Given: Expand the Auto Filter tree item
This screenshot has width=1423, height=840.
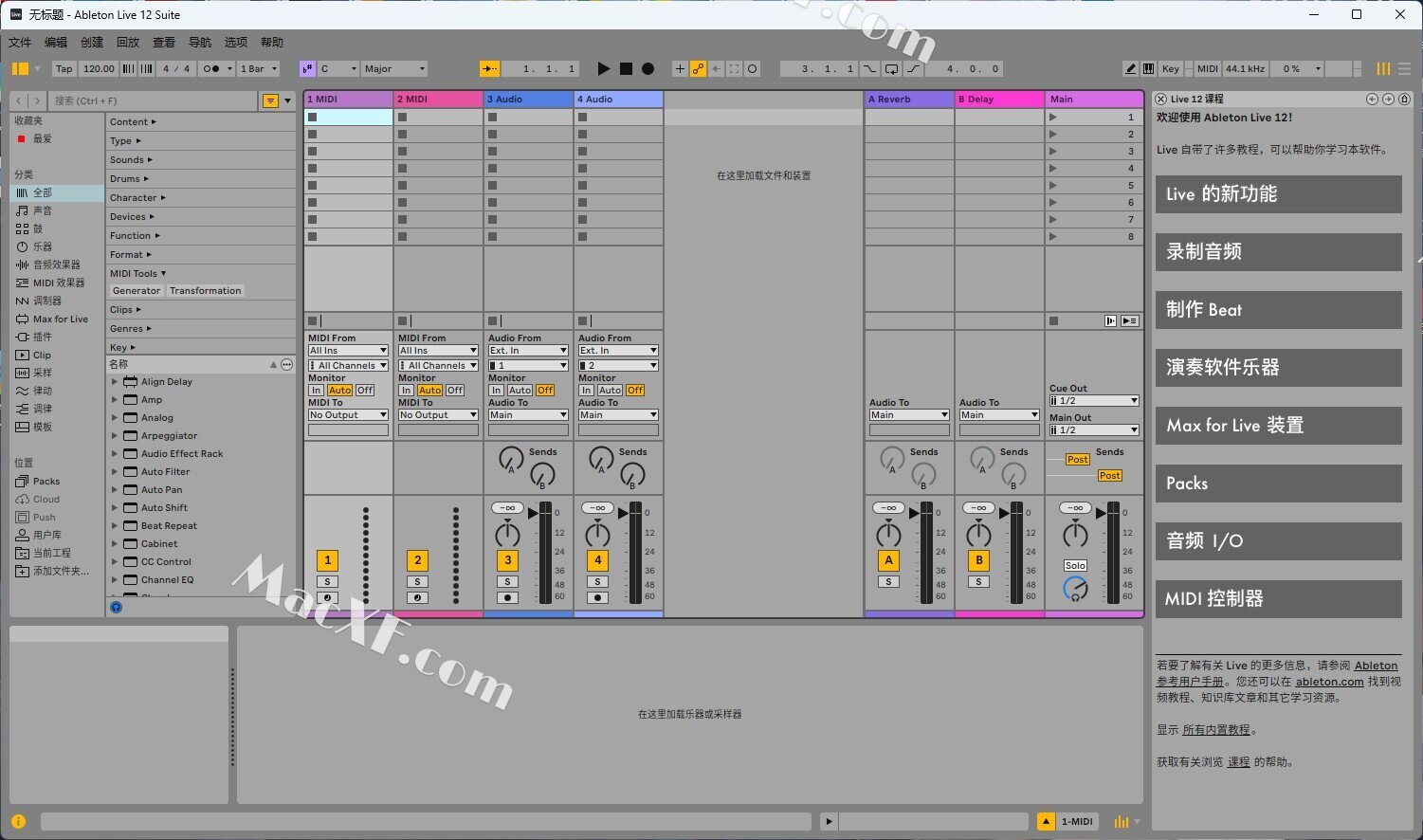Looking at the screenshot, I should pyautogui.click(x=115, y=472).
